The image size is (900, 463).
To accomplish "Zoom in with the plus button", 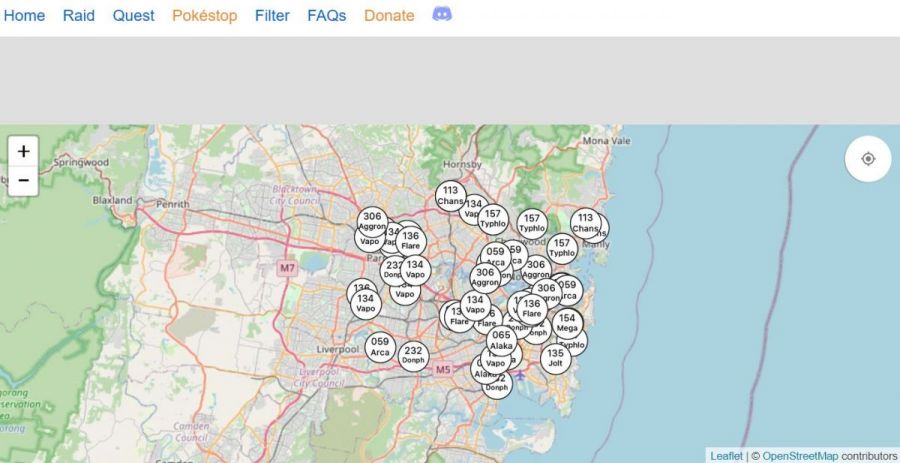I will click(x=24, y=151).
